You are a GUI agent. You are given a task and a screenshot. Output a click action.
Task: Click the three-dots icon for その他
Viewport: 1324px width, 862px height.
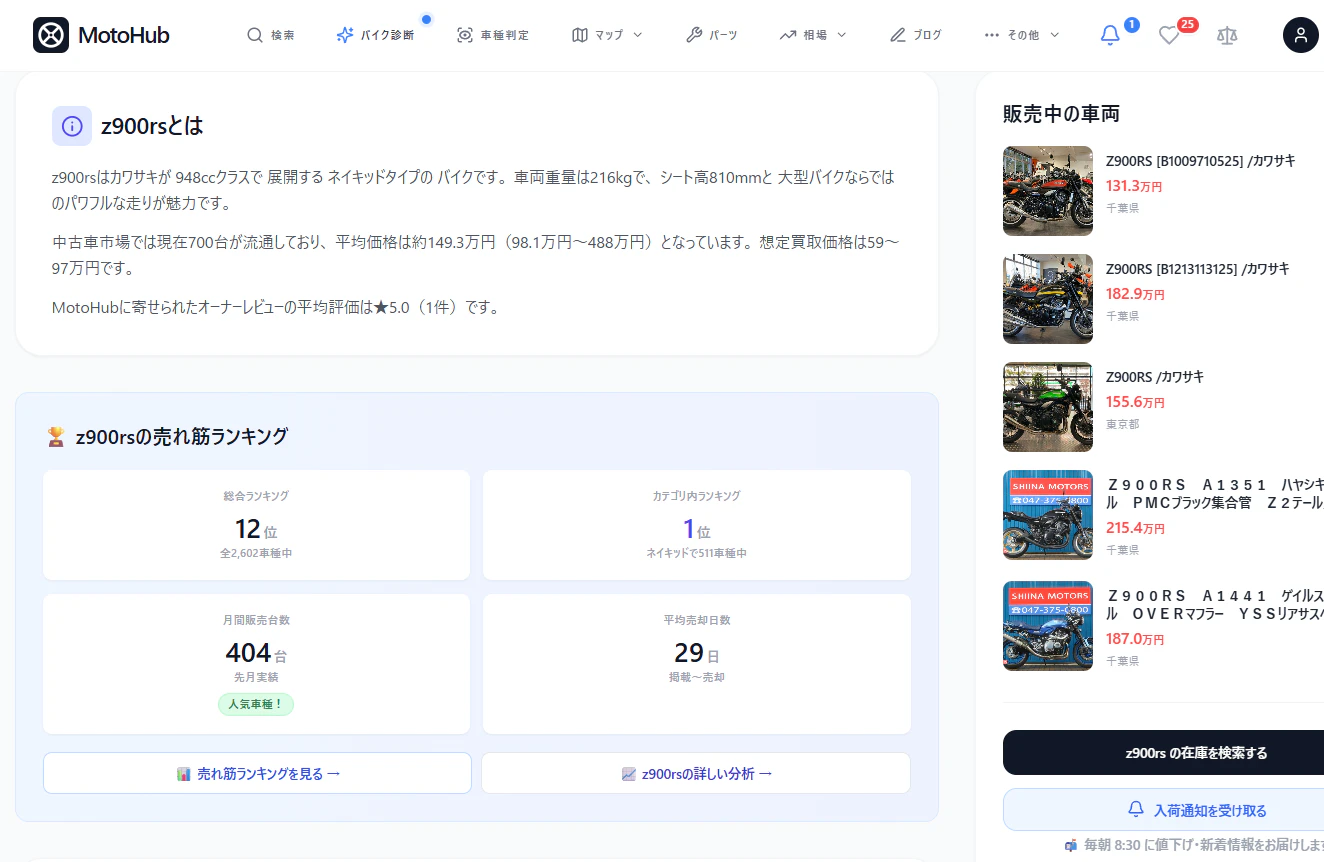coord(992,35)
